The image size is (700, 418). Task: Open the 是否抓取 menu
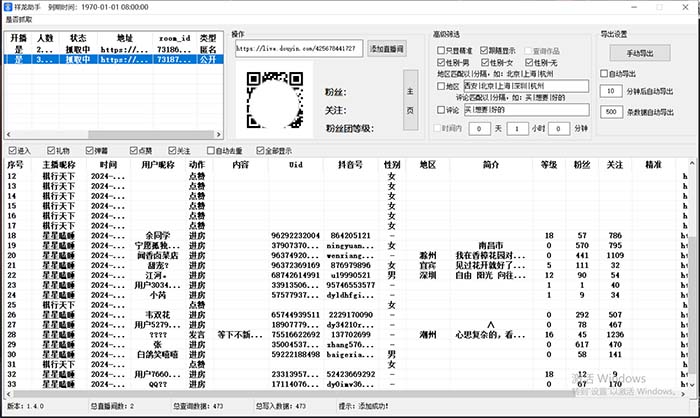[23, 19]
